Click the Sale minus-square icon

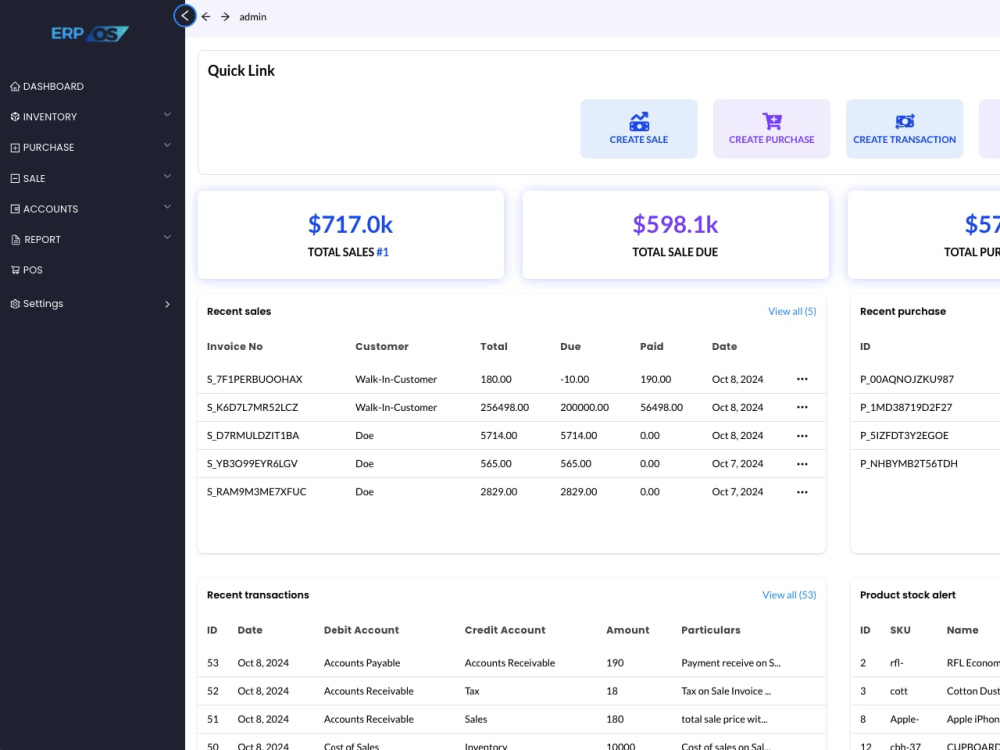click(x=15, y=179)
